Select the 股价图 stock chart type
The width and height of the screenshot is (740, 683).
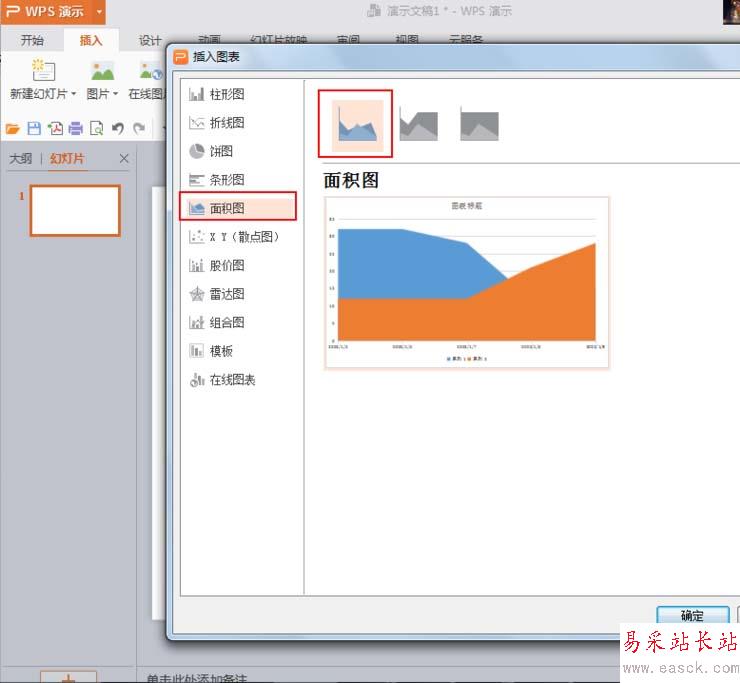coord(217,265)
